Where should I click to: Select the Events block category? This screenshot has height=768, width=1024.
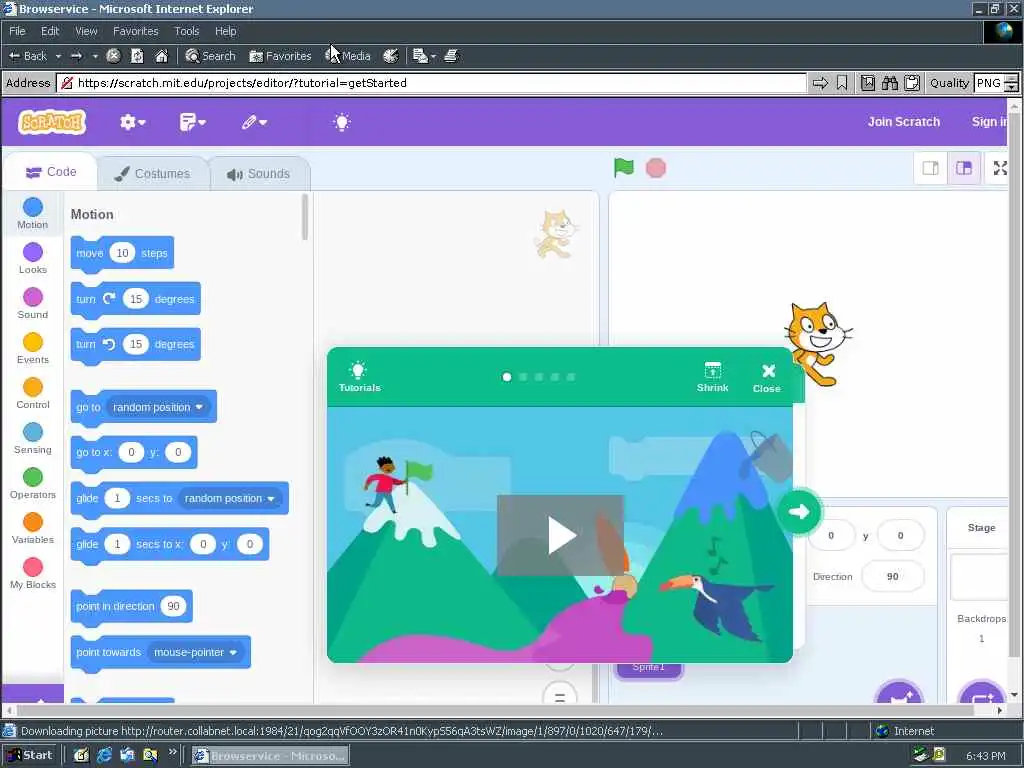click(x=33, y=349)
